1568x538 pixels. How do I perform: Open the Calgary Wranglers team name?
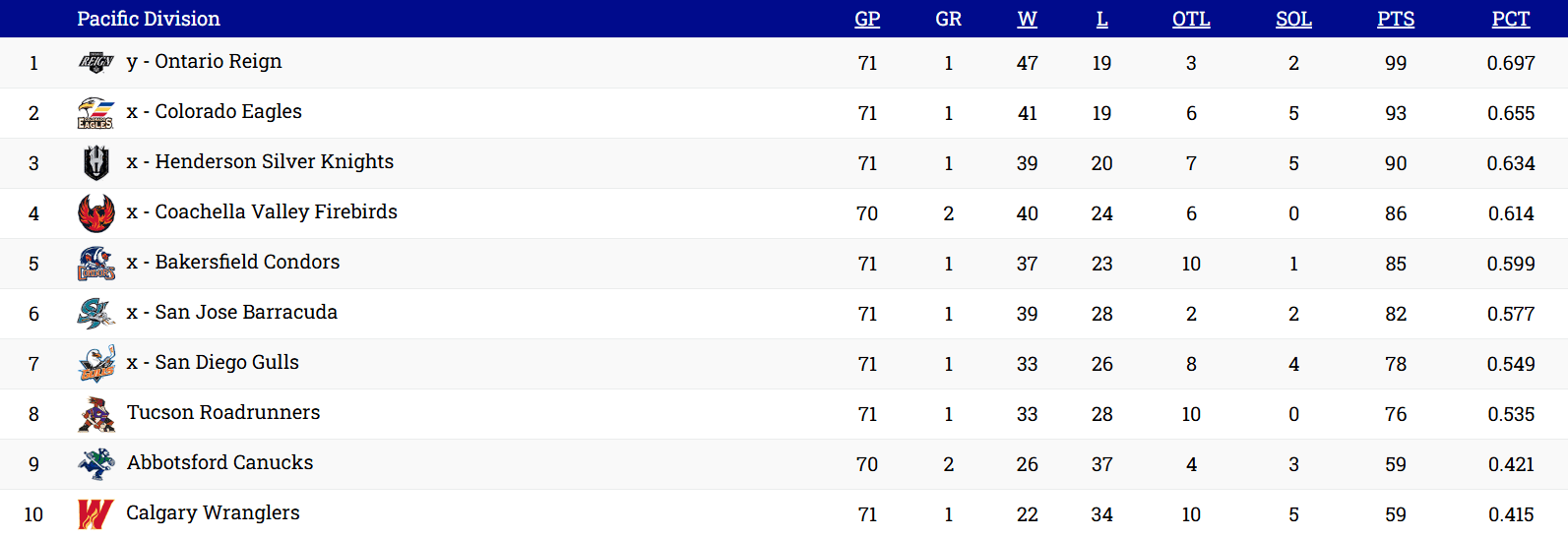pos(213,512)
